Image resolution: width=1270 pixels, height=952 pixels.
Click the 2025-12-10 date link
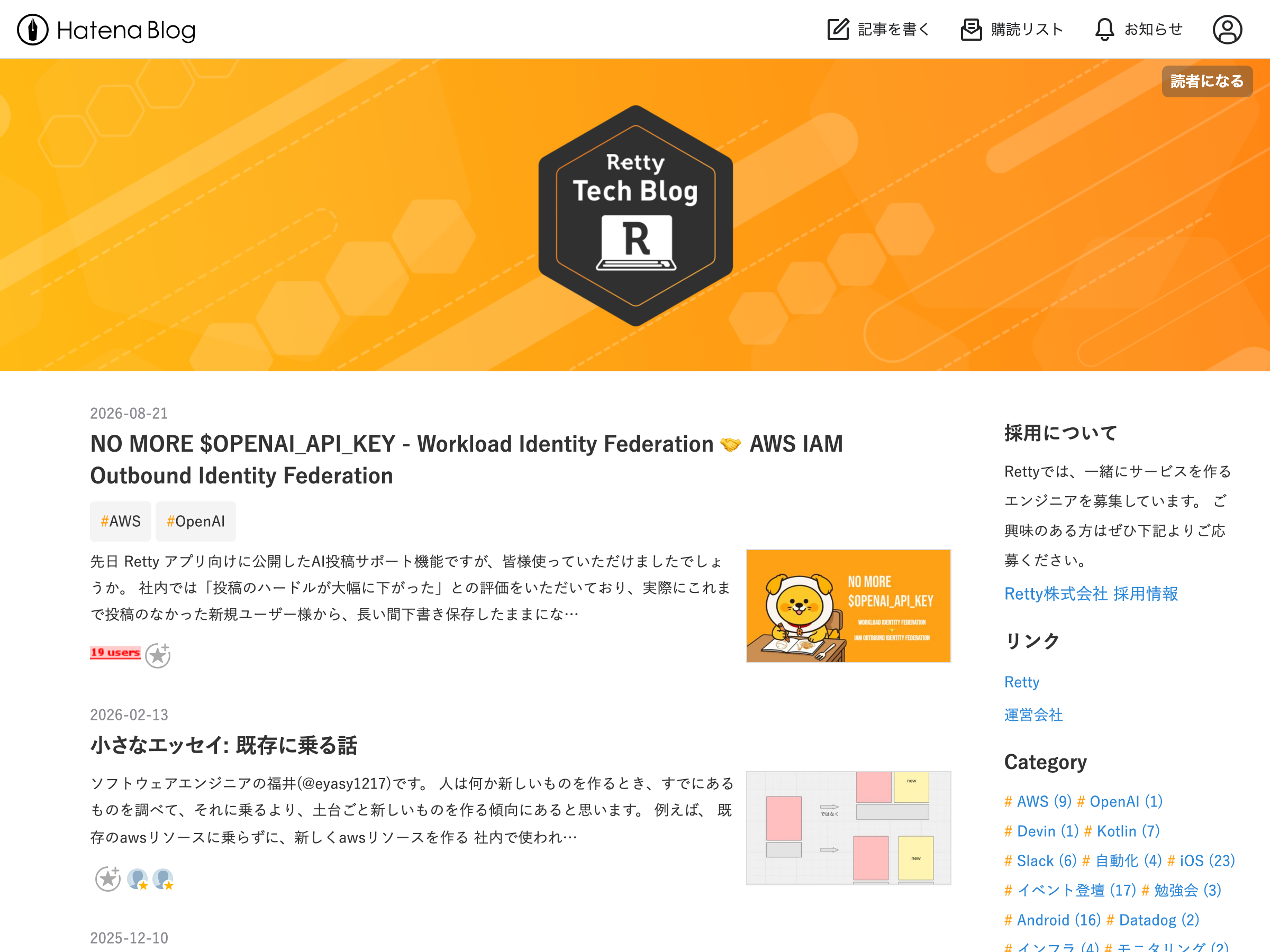click(129, 938)
